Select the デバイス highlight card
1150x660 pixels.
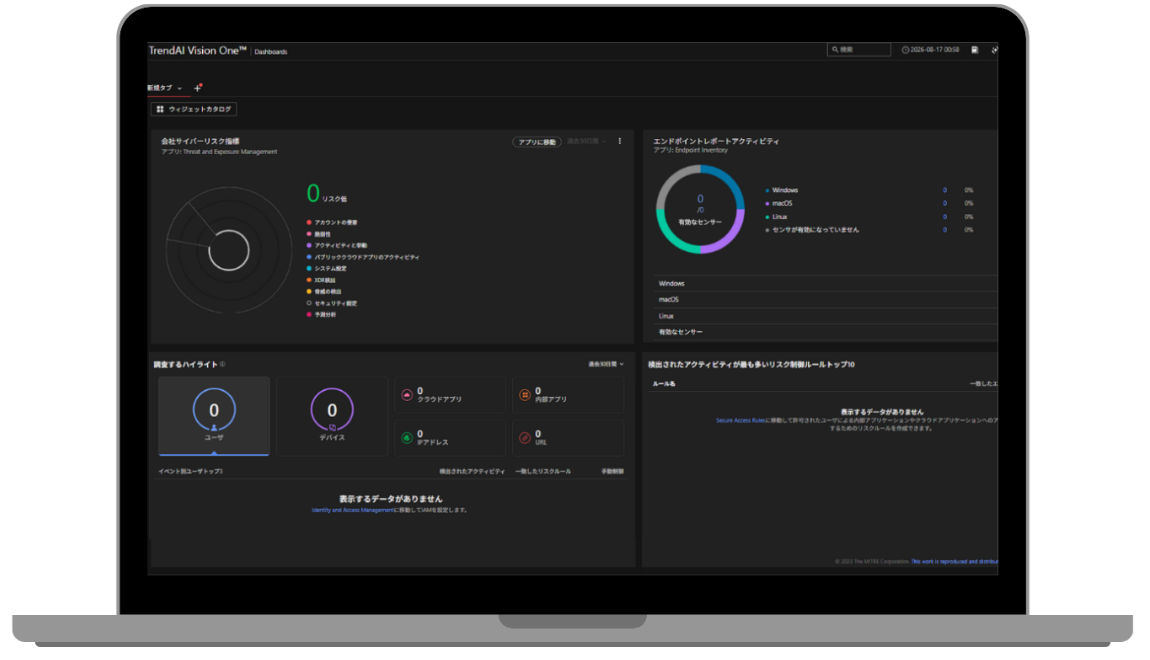tap(332, 416)
